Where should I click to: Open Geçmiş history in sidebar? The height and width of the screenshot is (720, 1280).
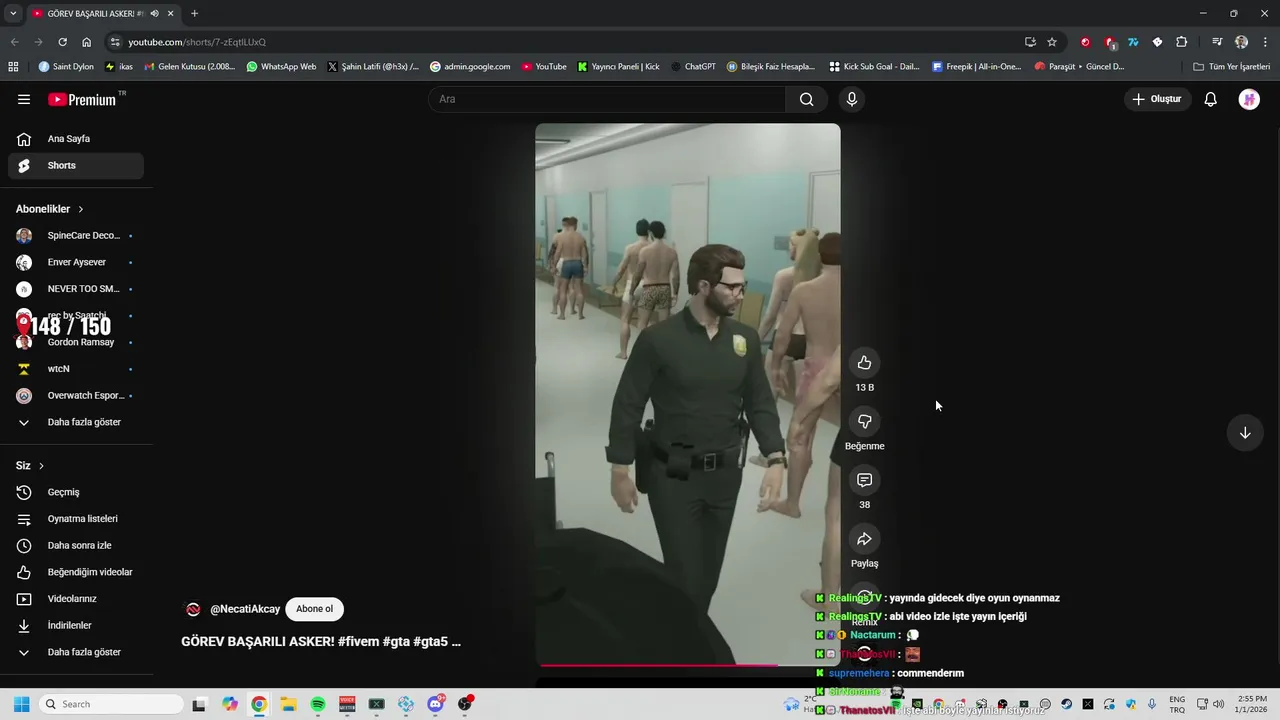76,492
